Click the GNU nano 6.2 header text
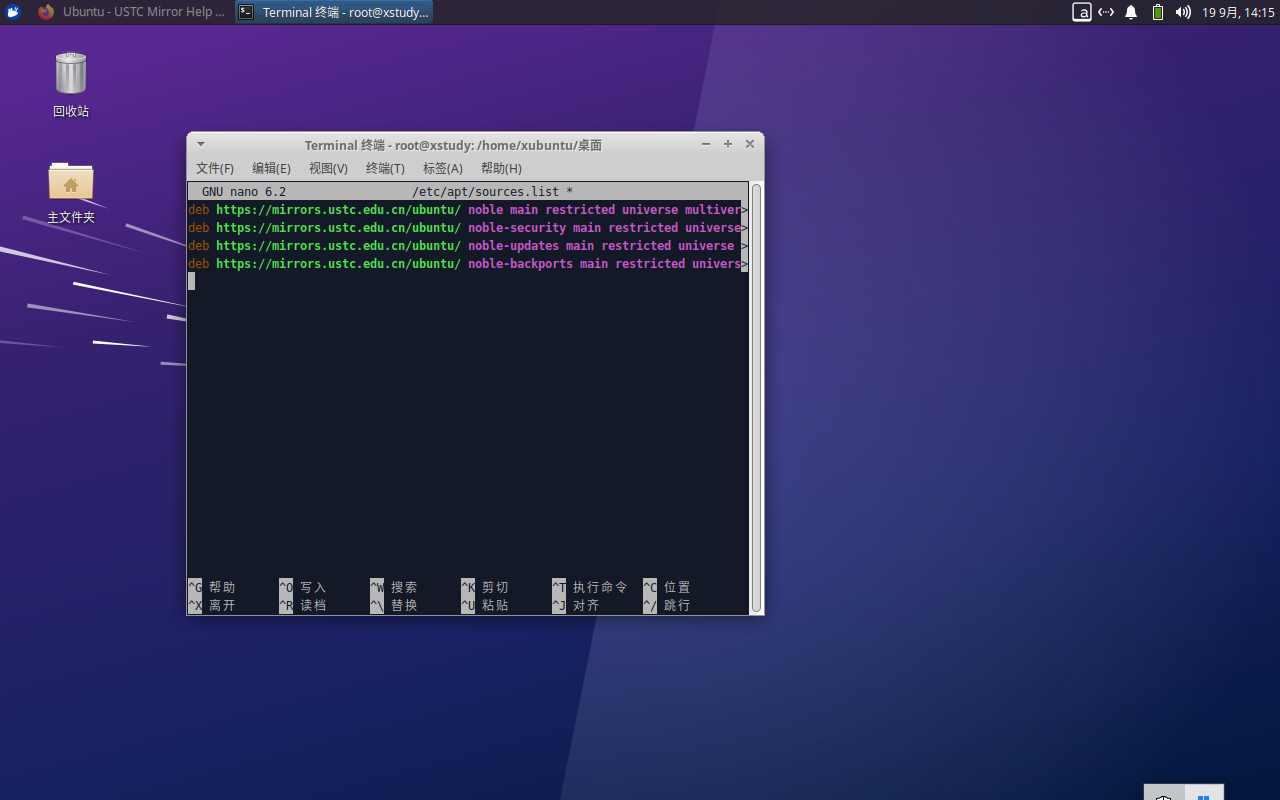This screenshot has height=800, width=1280. (244, 191)
